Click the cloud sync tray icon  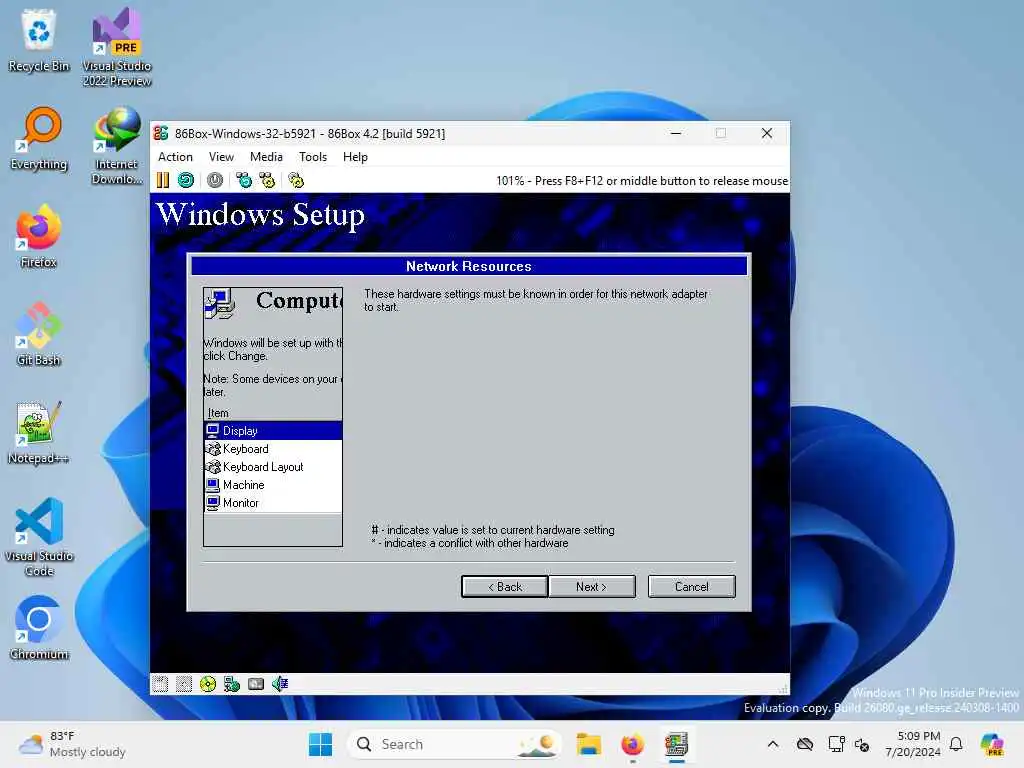(805, 744)
